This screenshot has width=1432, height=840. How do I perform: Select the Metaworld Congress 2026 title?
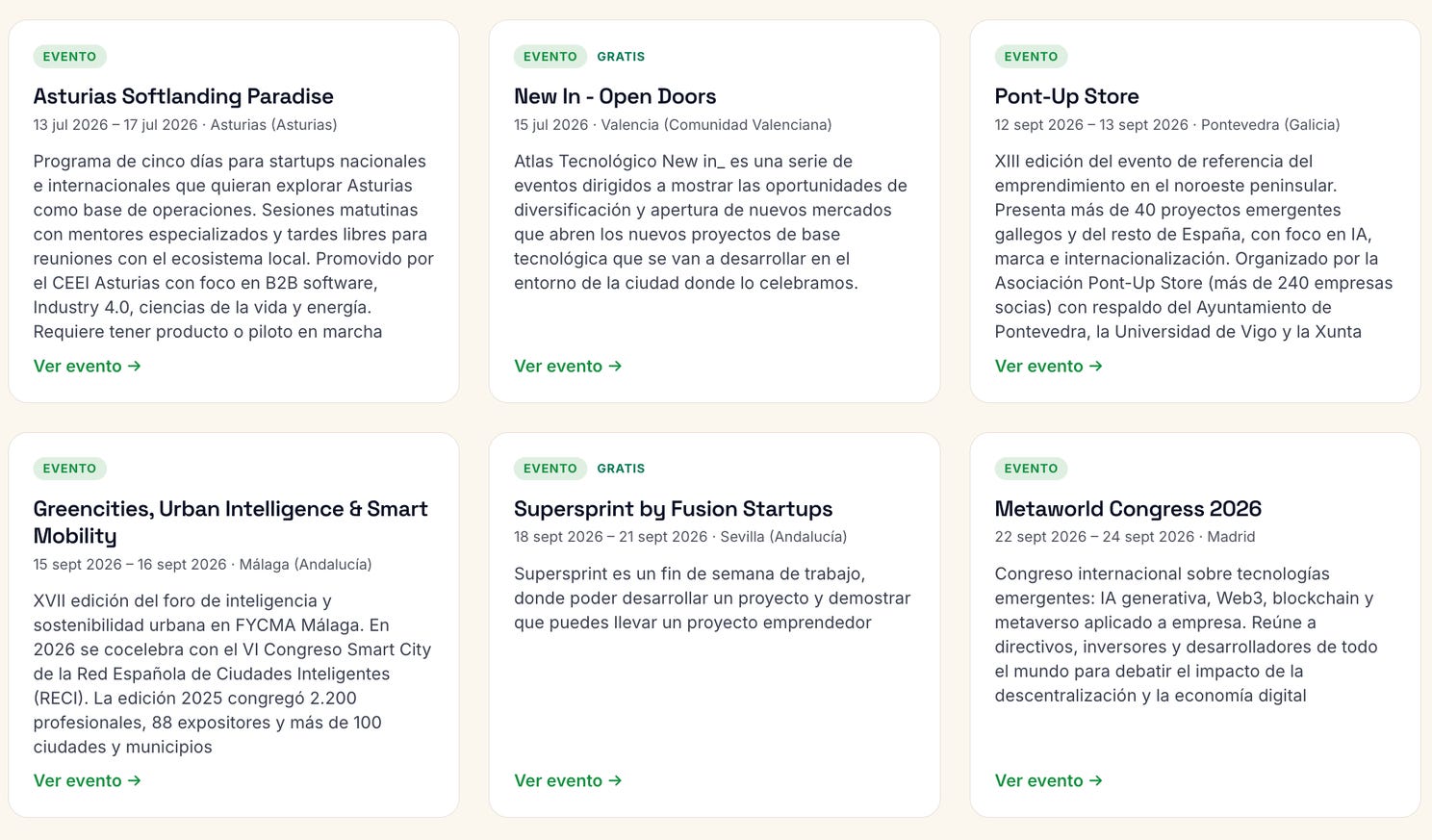(x=1128, y=509)
